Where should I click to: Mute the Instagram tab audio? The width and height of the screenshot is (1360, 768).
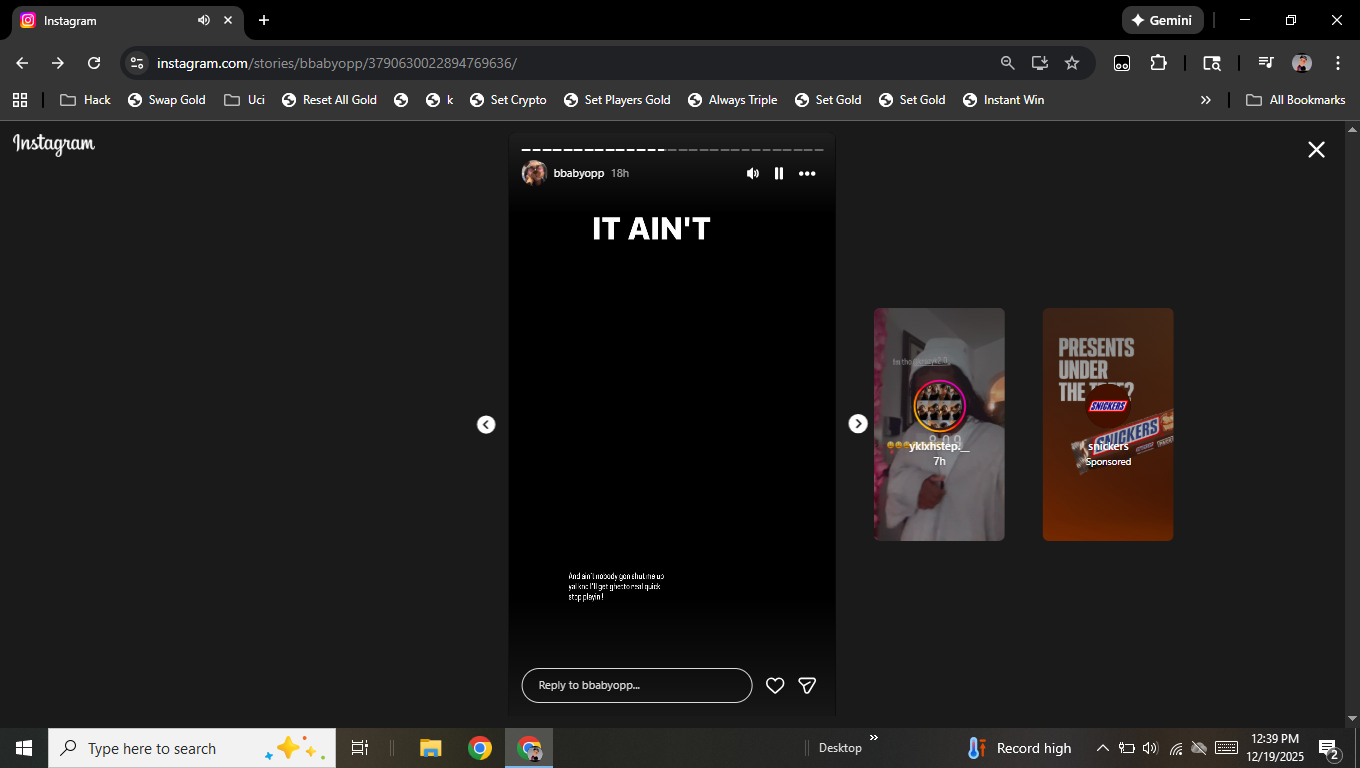pyautogui.click(x=204, y=20)
